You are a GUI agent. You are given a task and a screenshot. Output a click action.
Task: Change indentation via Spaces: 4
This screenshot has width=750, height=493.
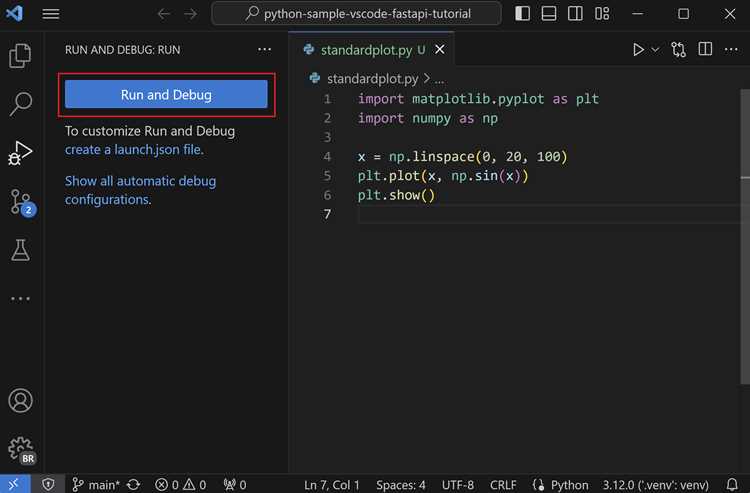pos(400,484)
